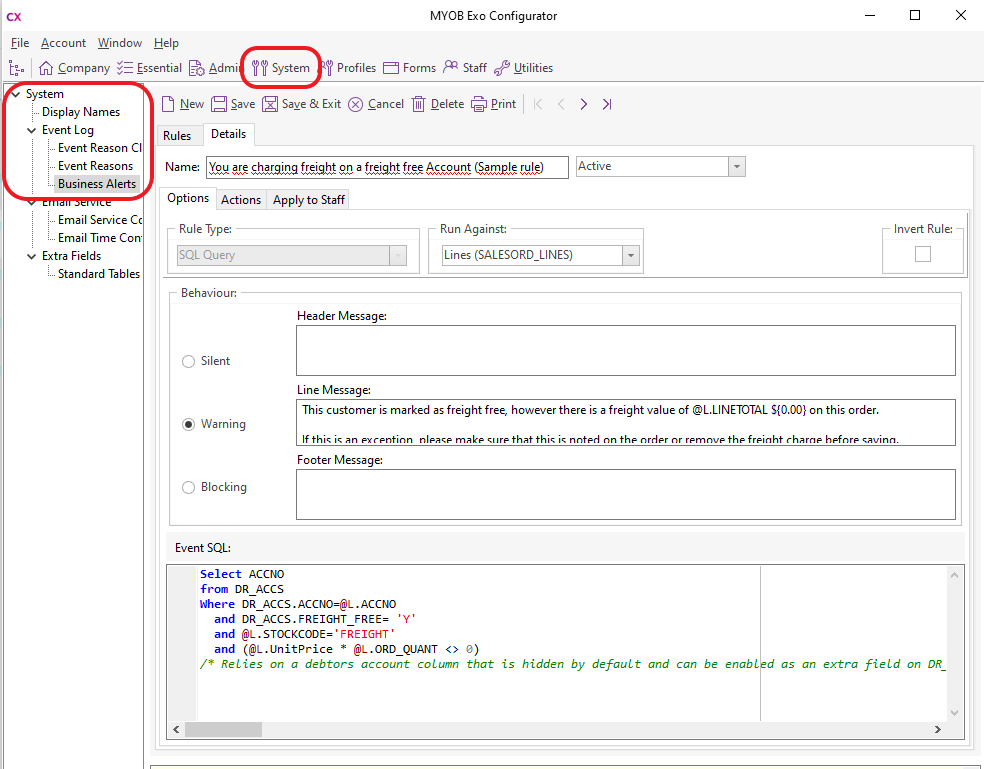Go to the previous record
This screenshot has height=769, width=985.
[x=561, y=104]
